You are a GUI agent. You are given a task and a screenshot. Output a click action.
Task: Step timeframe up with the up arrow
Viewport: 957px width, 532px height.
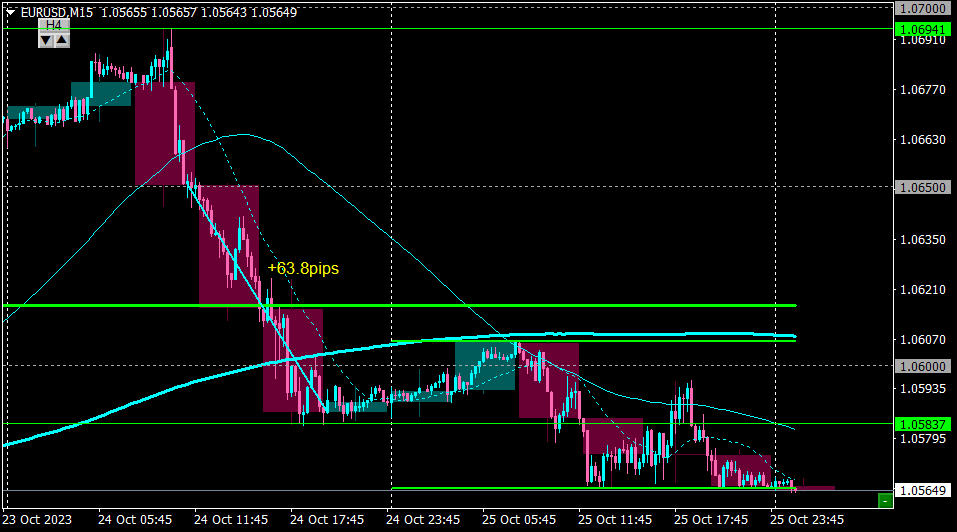(62, 40)
